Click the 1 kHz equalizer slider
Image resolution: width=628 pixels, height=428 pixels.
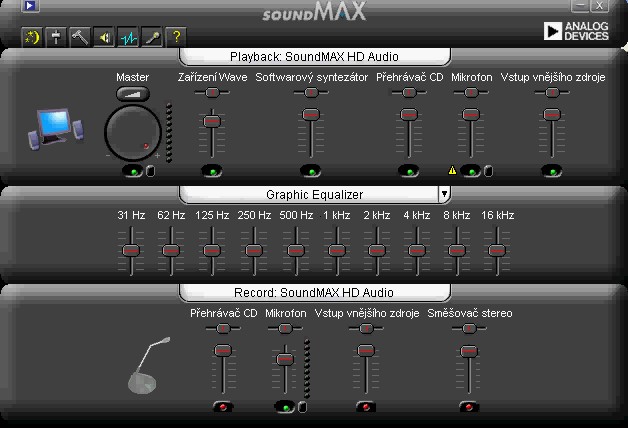tap(337, 251)
